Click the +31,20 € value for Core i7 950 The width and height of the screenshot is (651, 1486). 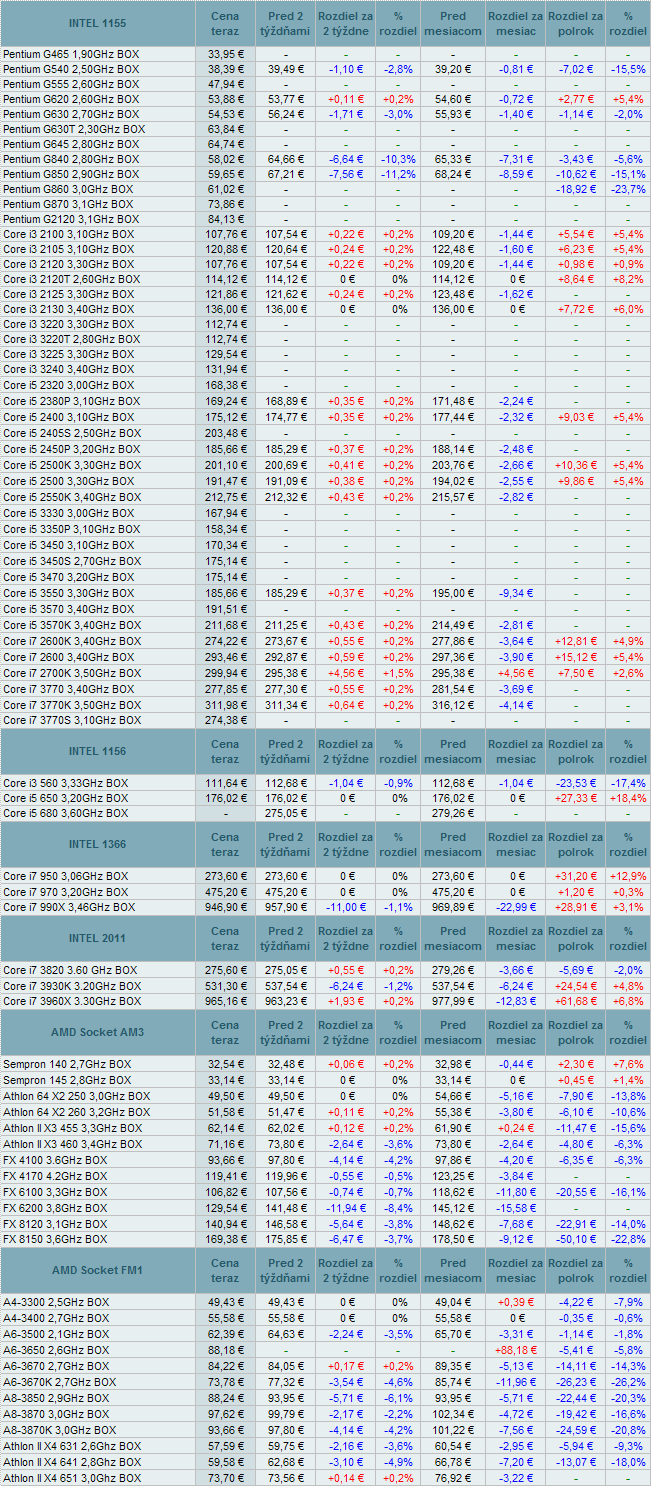point(575,876)
